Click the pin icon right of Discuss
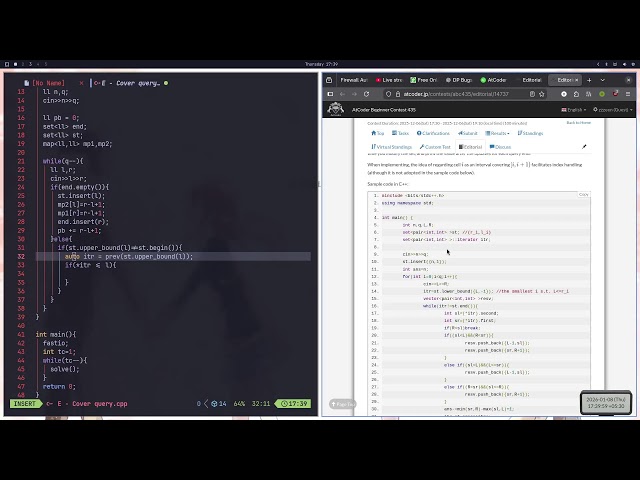The width and height of the screenshot is (640, 480). (x=584, y=147)
